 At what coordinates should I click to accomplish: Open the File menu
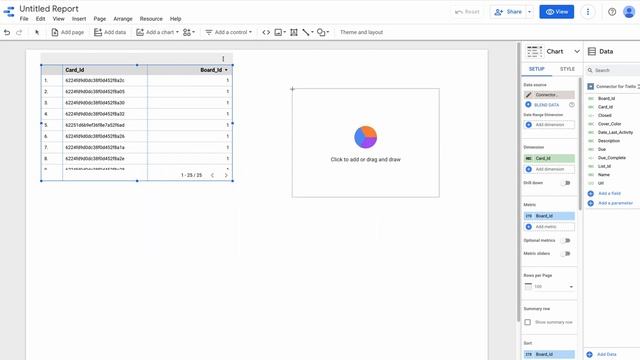pos(24,19)
